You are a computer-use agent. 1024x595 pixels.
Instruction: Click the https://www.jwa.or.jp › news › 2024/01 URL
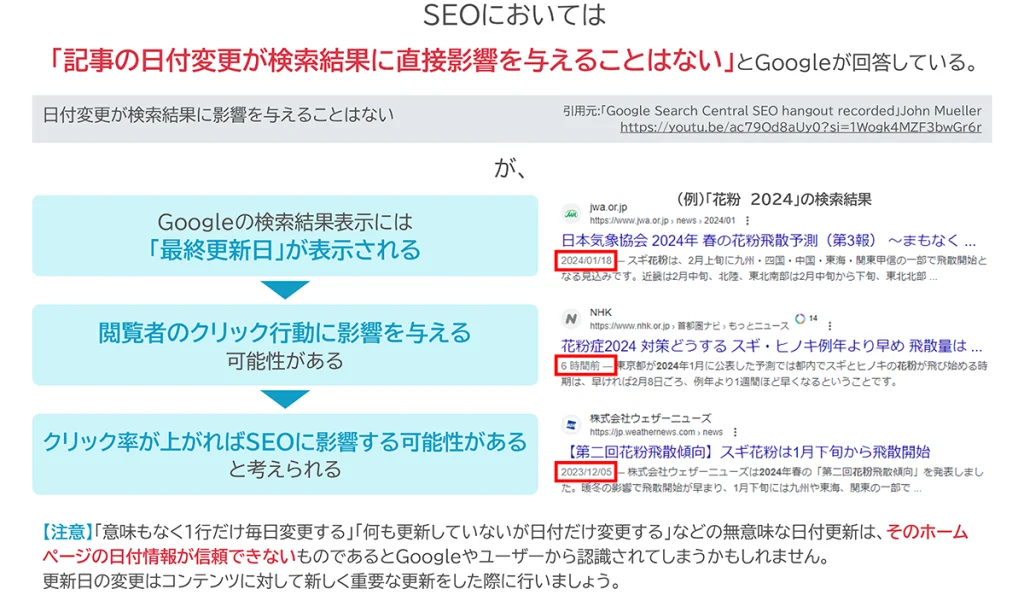click(662, 221)
